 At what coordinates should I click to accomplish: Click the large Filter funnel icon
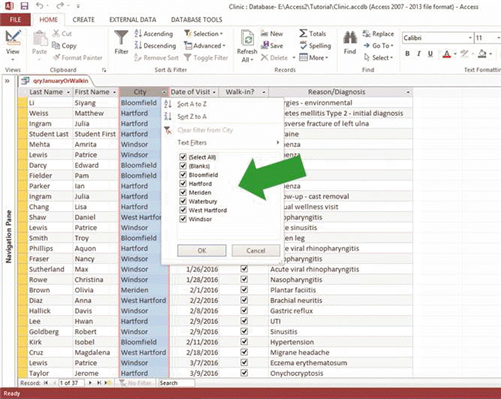click(x=121, y=38)
